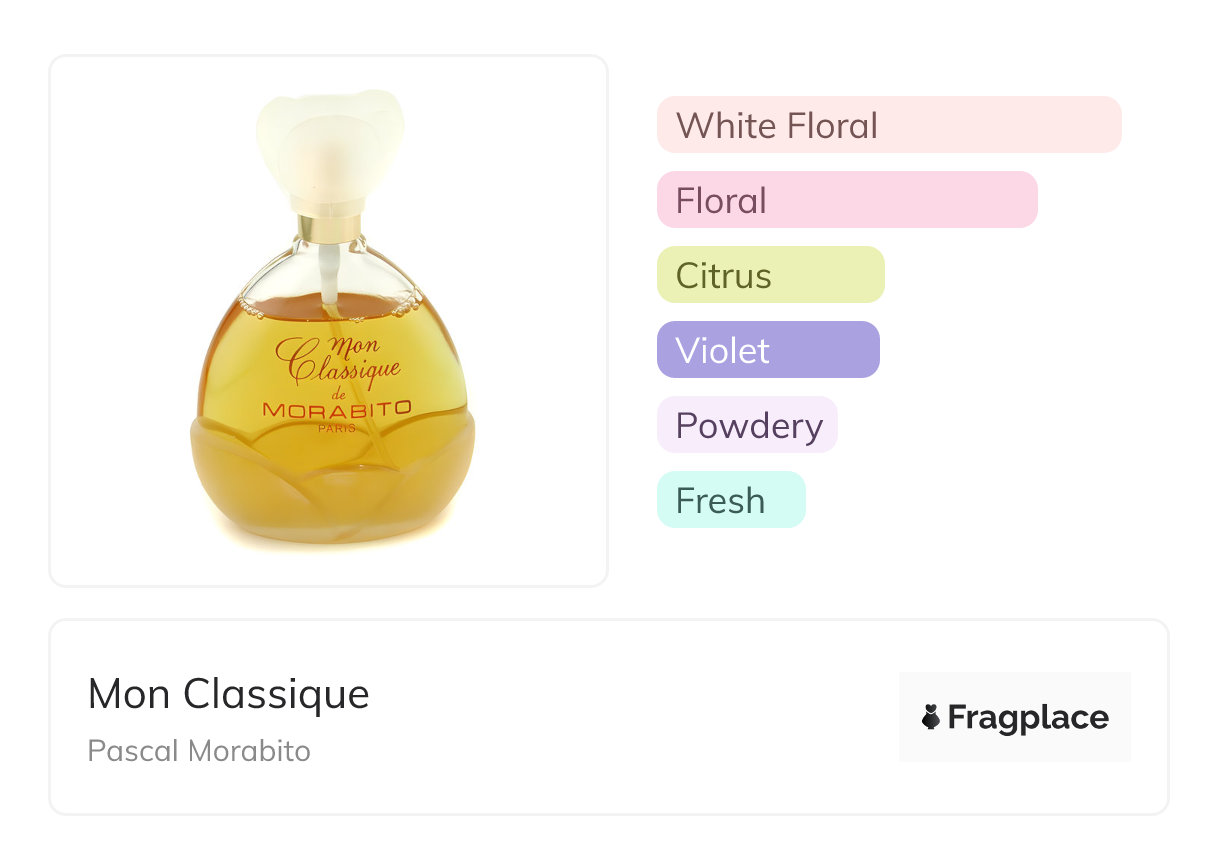Click the MORABITO lettering on the bottle
Viewport: 1218px width, 864px height.
click(x=336, y=409)
